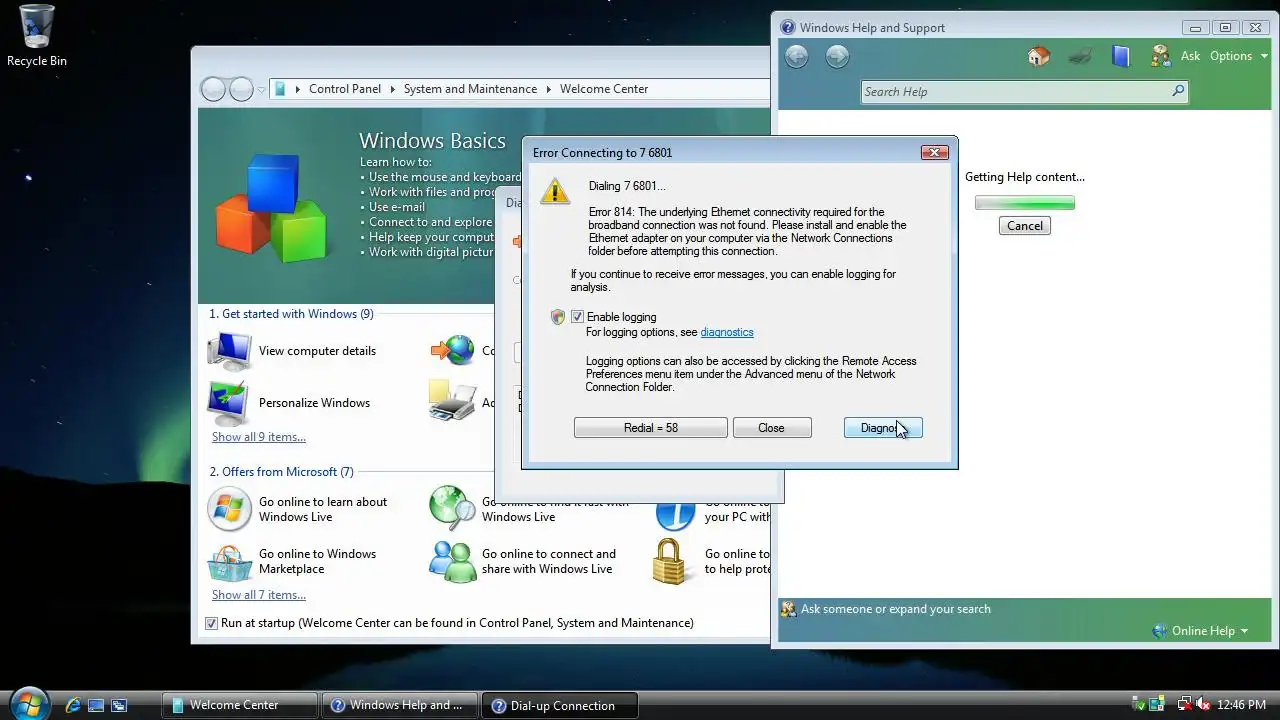1280x720 pixels.
Task: Click Ask in Help toolbar
Action: pos(1190,56)
